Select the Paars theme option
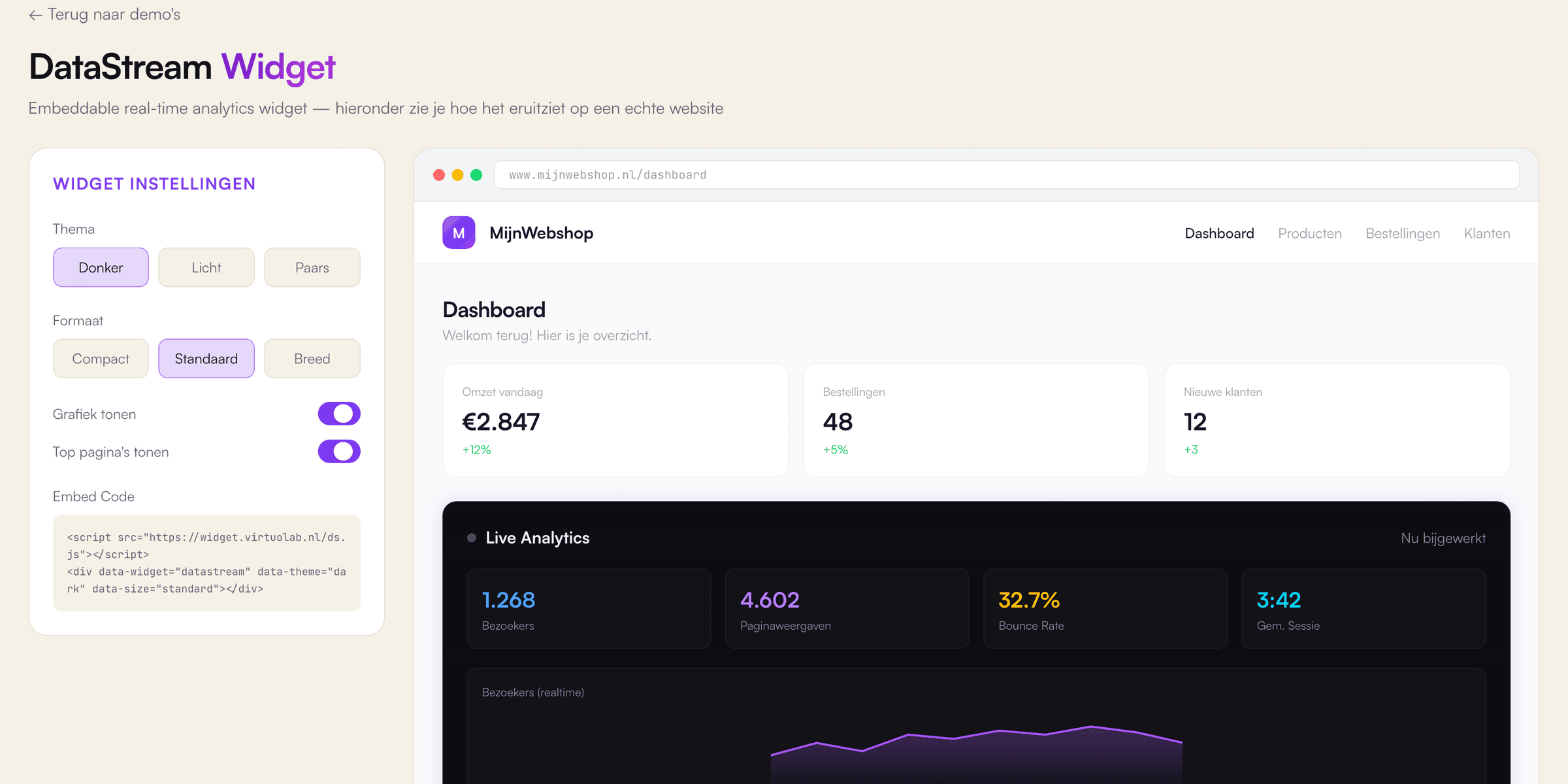1568x784 pixels. [x=312, y=267]
